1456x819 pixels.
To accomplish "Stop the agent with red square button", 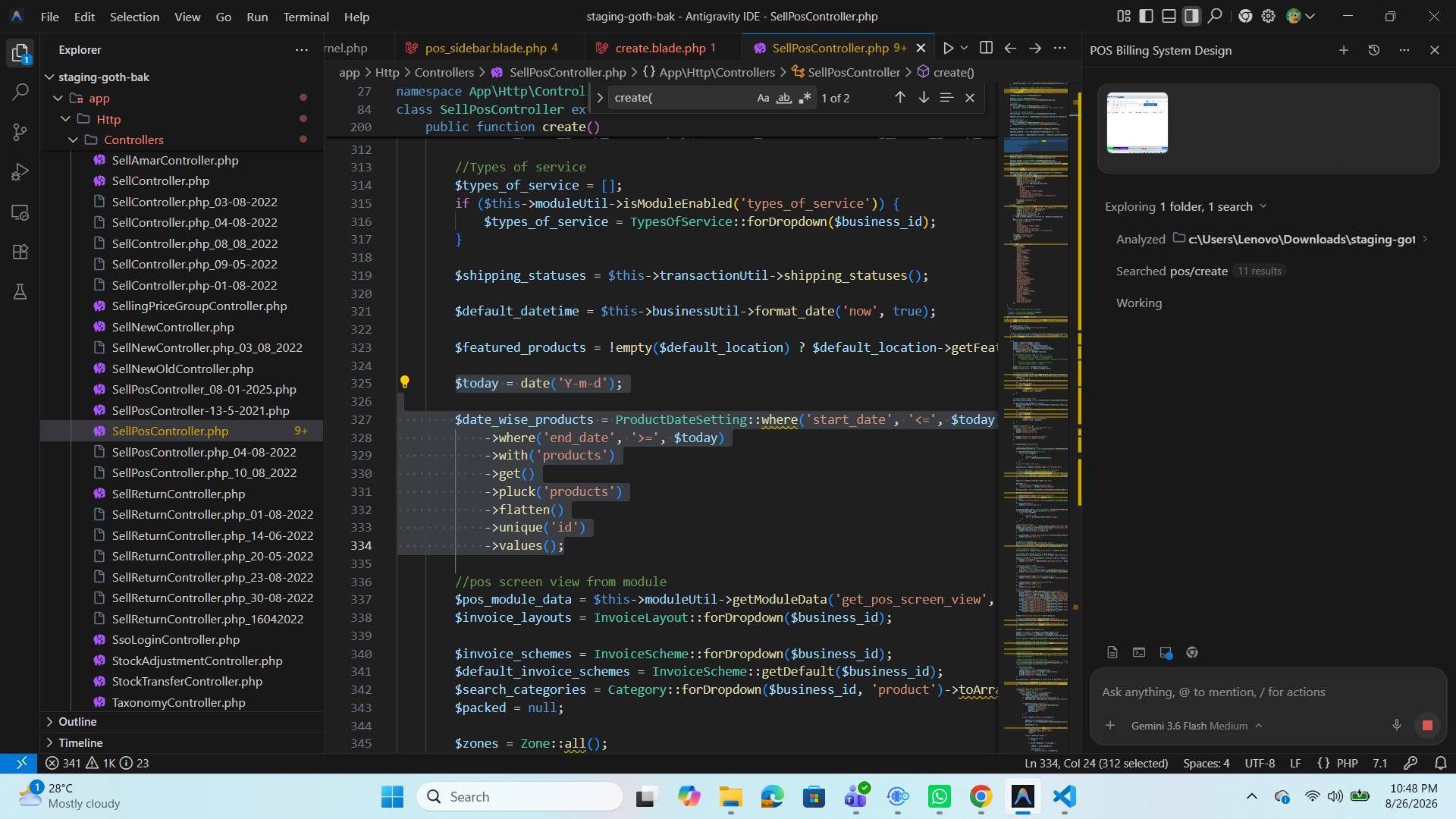I will point(1427,726).
